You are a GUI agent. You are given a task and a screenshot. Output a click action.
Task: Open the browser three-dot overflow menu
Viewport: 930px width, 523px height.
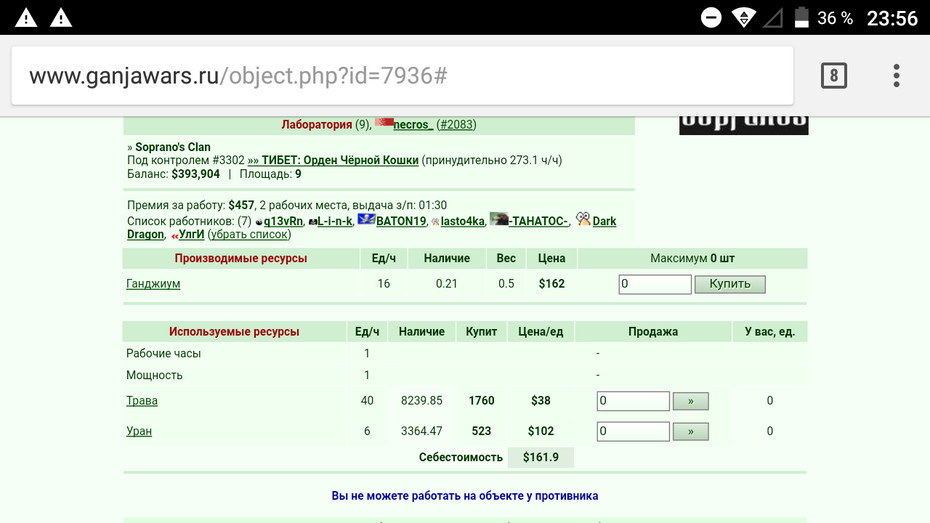pos(896,75)
